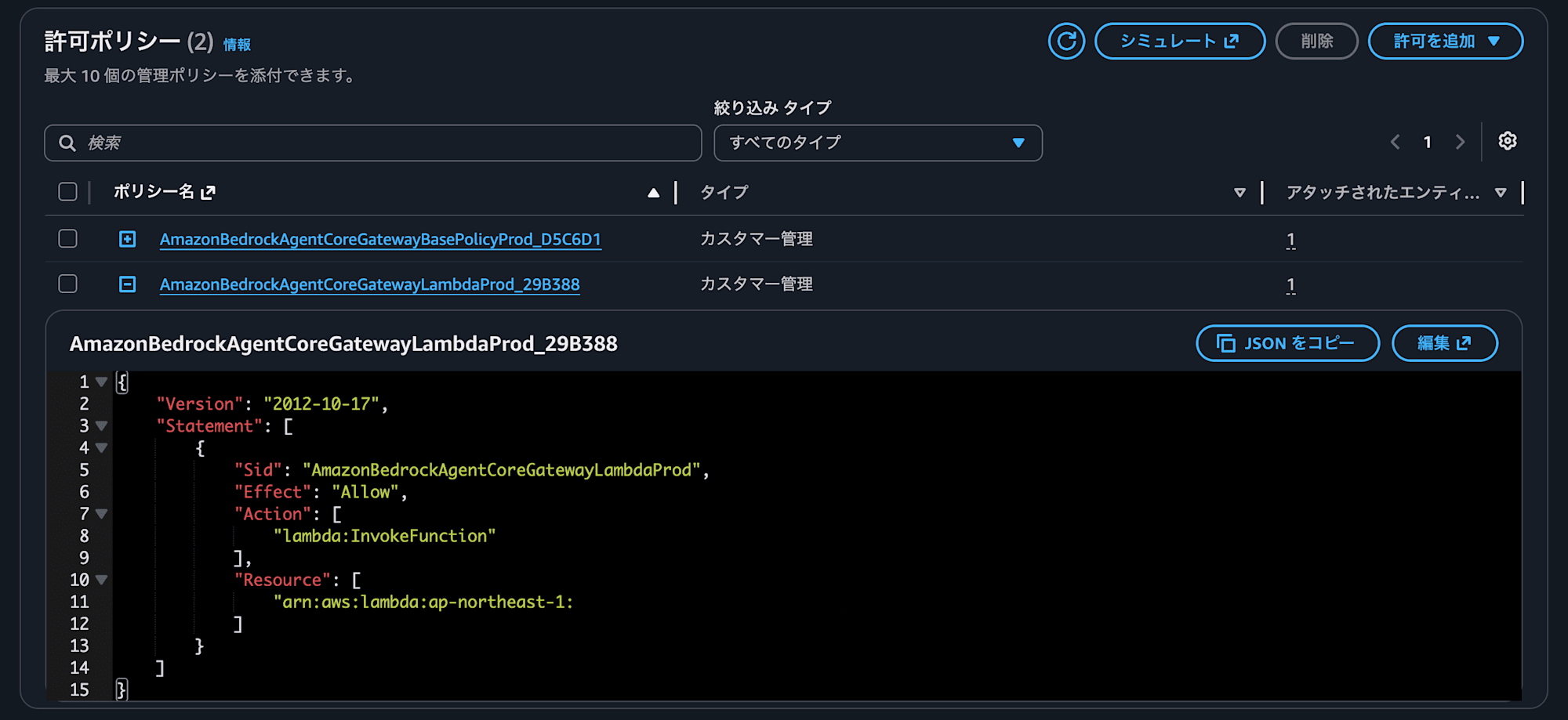Viewport: 1568px width, 720px height.
Task: Fold the Resource array at line 10
Action: pyautogui.click(x=101, y=581)
